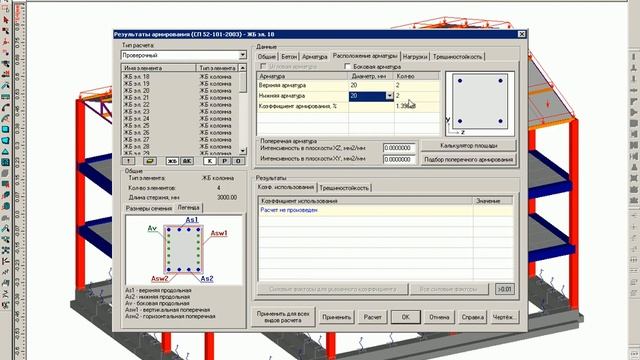Select the cyan triangle tool in the left toolbar
This screenshot has height=360, width=640.
(5, 152)
